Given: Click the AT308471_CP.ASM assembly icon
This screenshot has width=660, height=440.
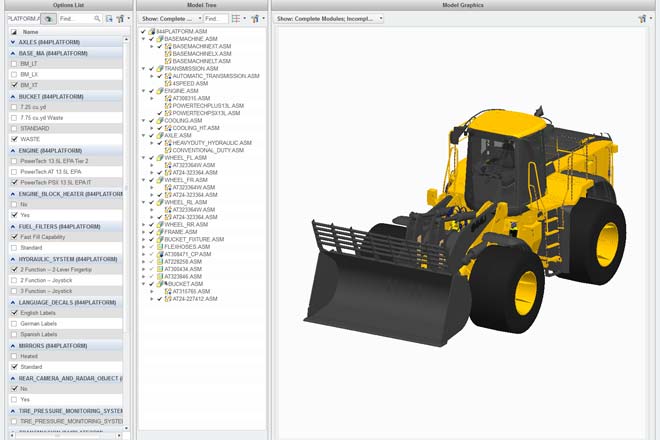Looking at the screenshot, I should [x=160, y=254].
